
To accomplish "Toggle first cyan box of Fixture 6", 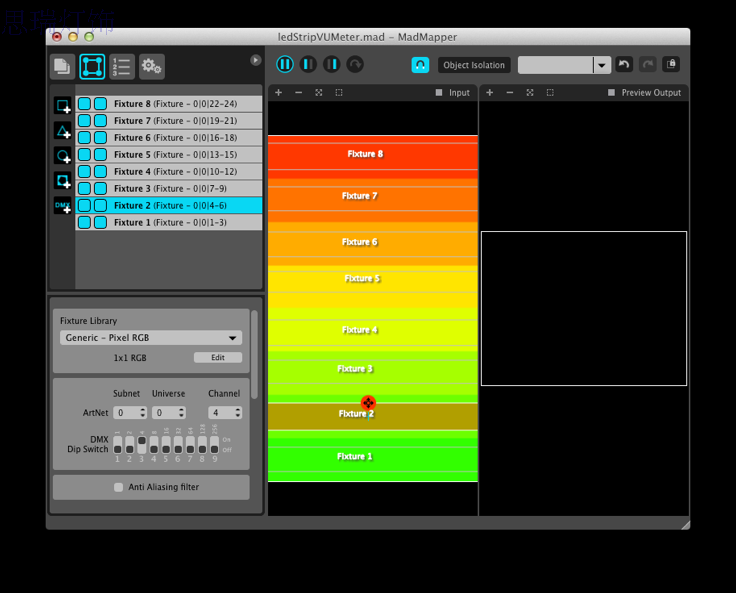I will 84,138.
